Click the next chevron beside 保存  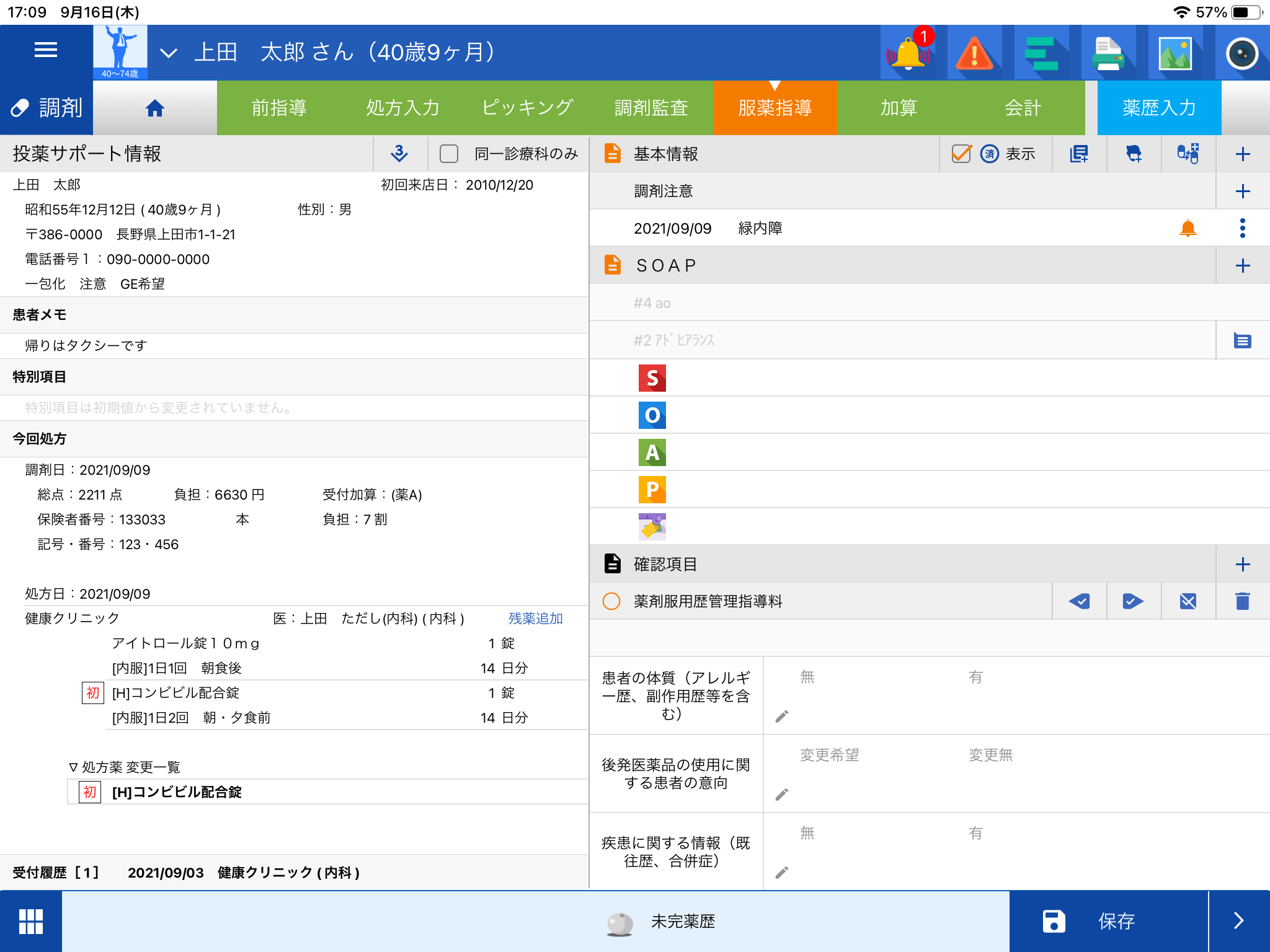click(1239, 922)
